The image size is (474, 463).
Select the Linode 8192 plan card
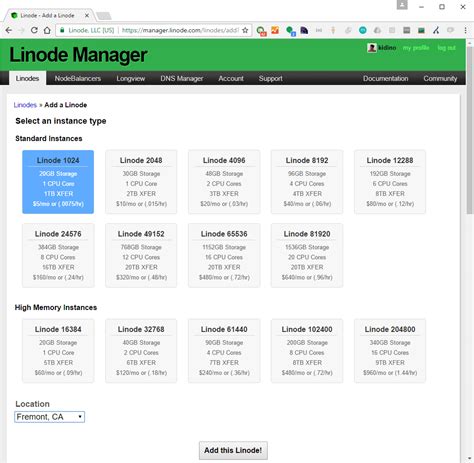pos(307,182)
